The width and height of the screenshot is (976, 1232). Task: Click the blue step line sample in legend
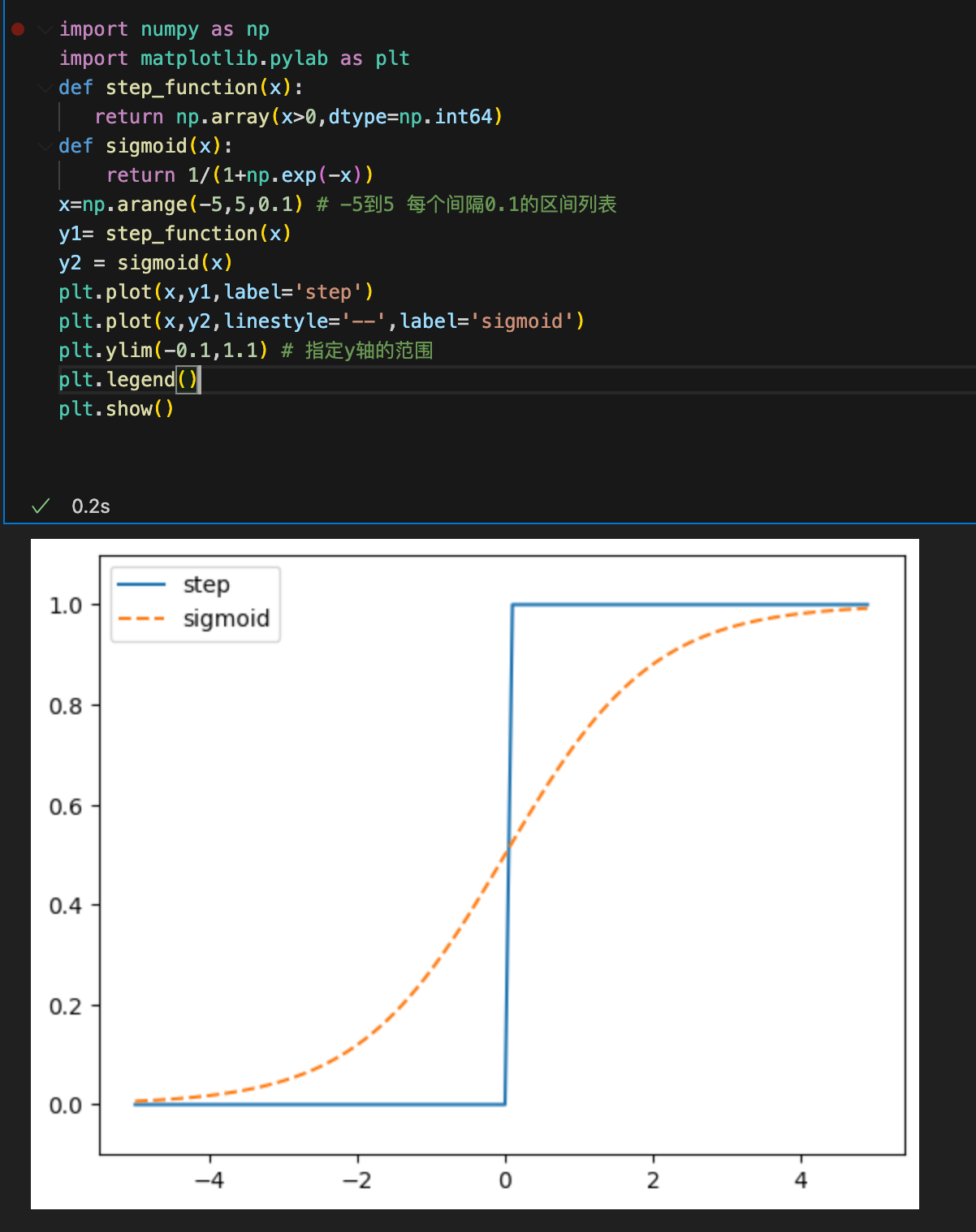click(x=141, y=584)
